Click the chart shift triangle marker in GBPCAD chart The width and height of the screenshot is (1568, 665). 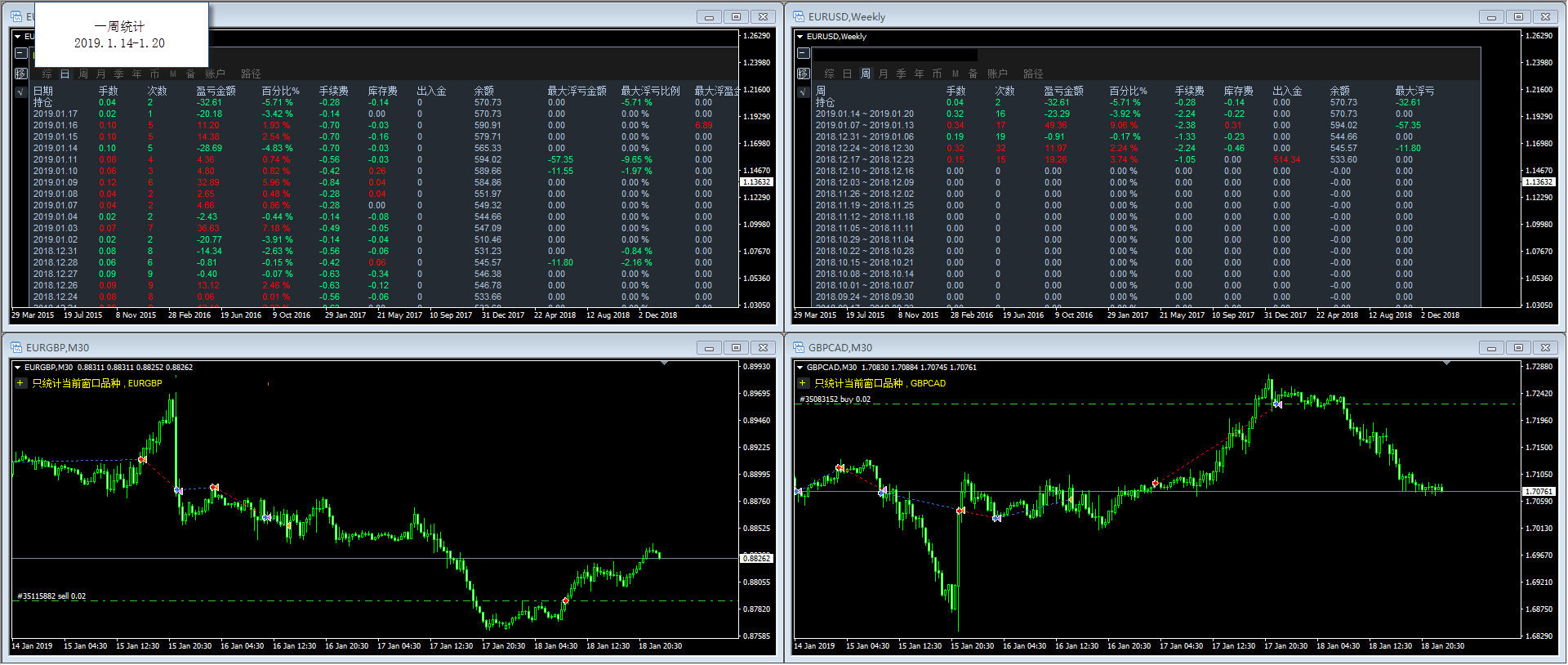pos(1446,363)
